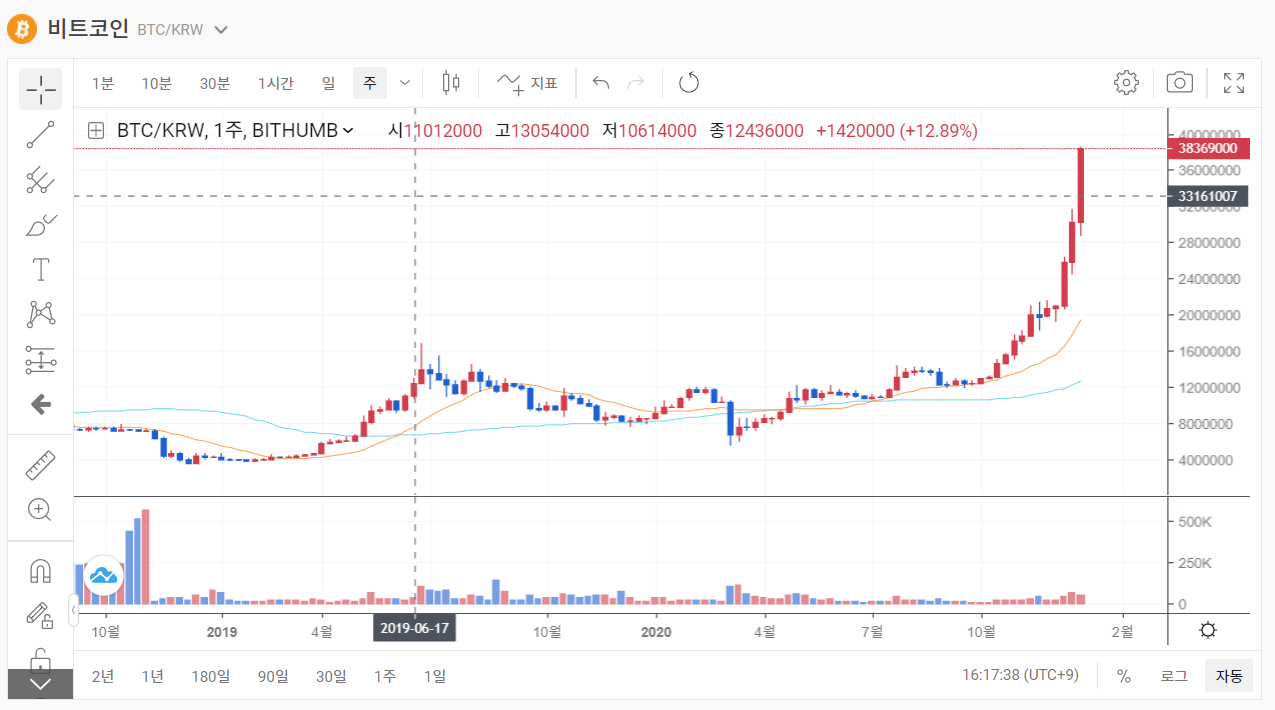Screen dimensions: 1275x710
Task: Click the 2020 label on time axis
Action: click(x=656, y=632)
